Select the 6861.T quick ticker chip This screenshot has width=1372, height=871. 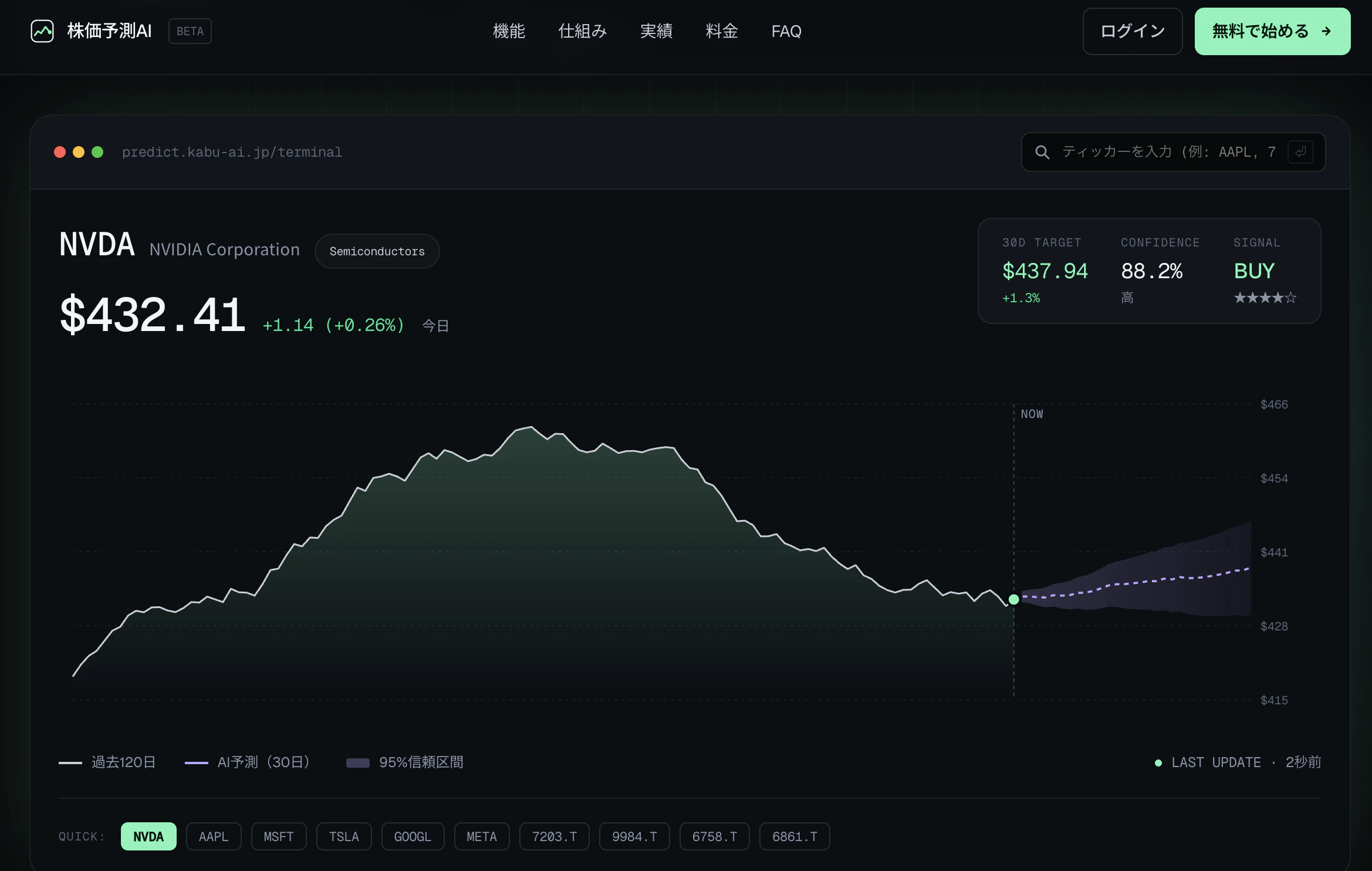[x=795, y=836]
